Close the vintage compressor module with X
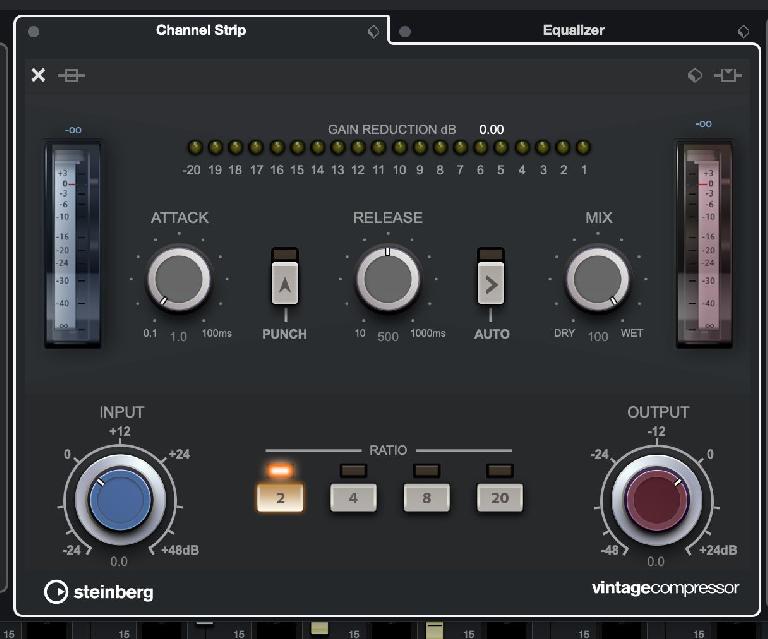The image size is (768, 639). (x=38, y=75)
